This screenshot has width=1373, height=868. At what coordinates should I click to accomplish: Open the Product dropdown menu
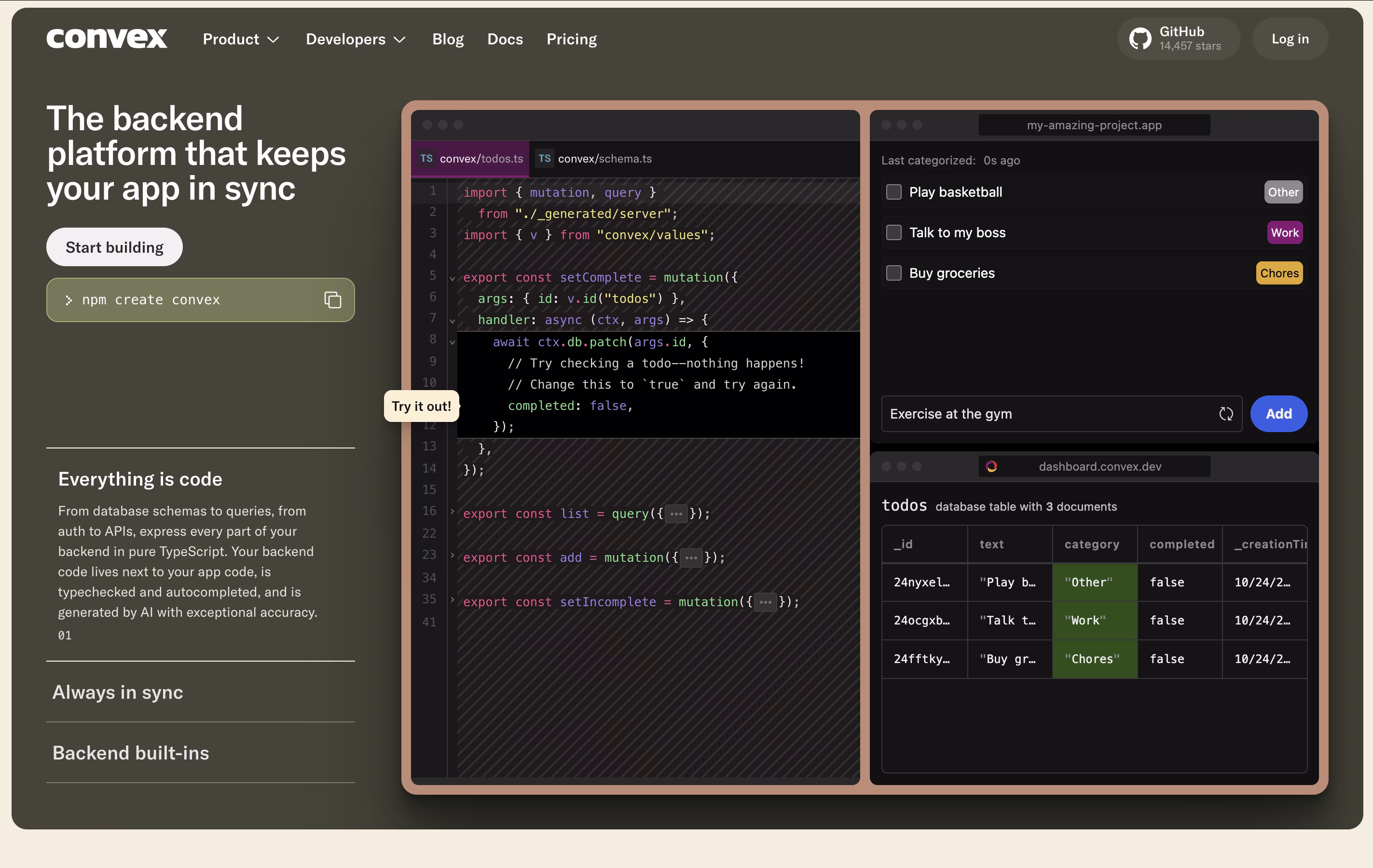click(241, 39)
